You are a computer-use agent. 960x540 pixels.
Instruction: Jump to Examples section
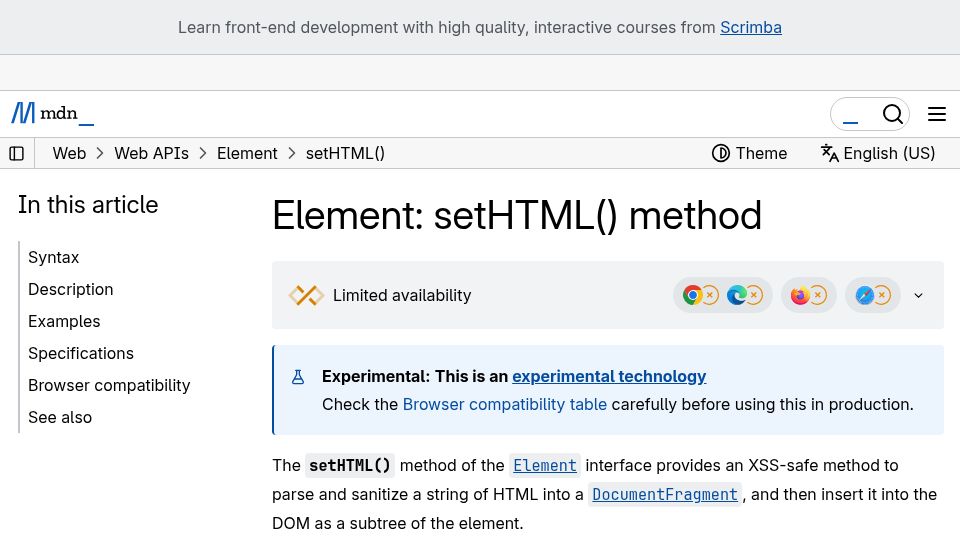coord(64,321)
